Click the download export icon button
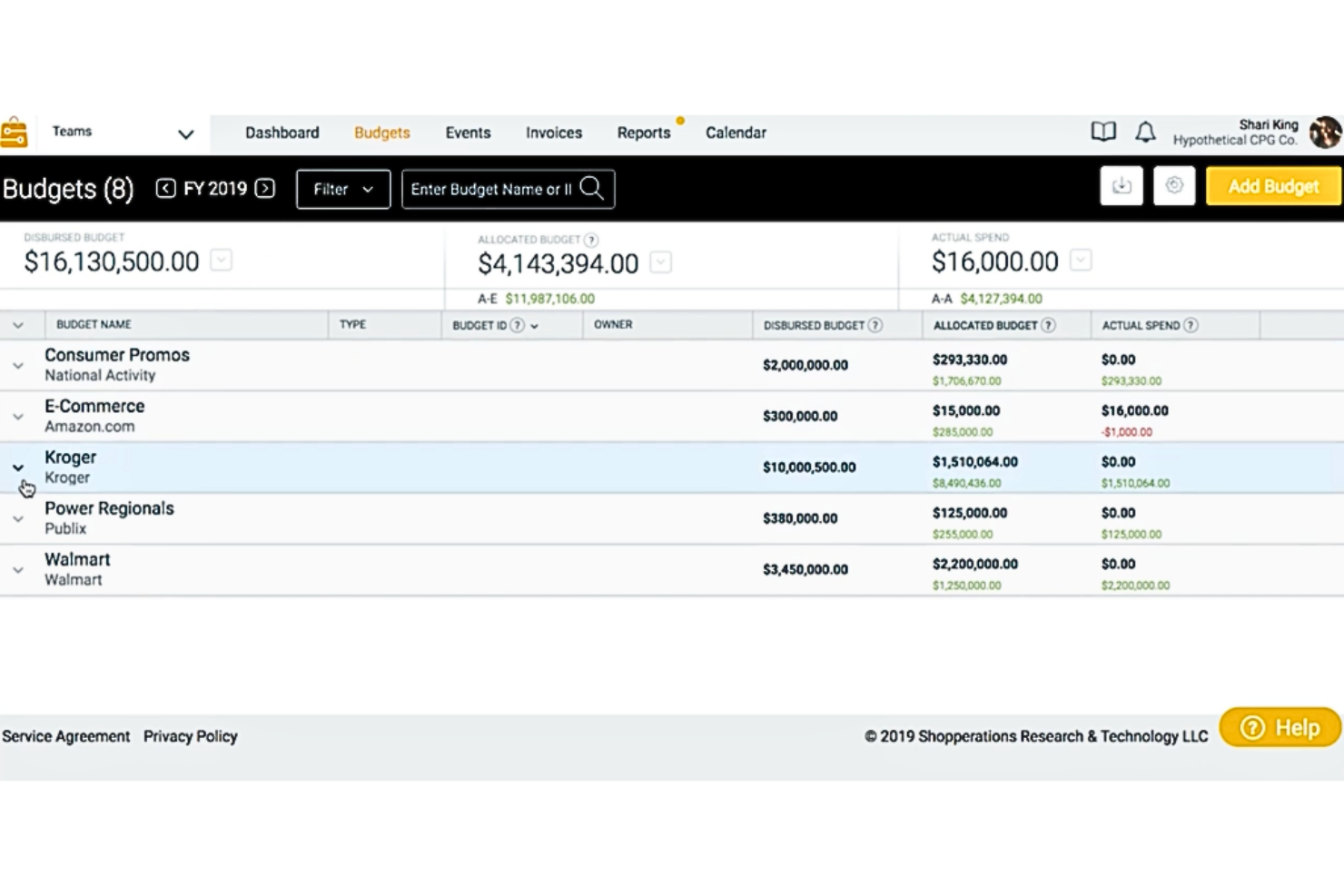This screenshot has width=1344, height=896. pyautogui.click(x=1122, y=186)
